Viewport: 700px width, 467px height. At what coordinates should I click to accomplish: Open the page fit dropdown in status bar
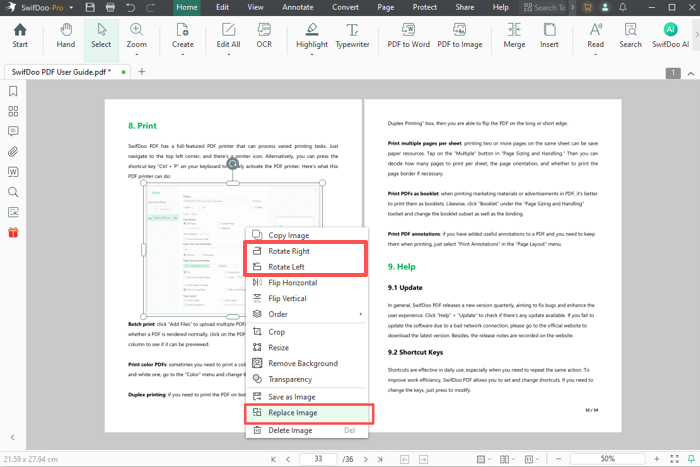[532, 459]
